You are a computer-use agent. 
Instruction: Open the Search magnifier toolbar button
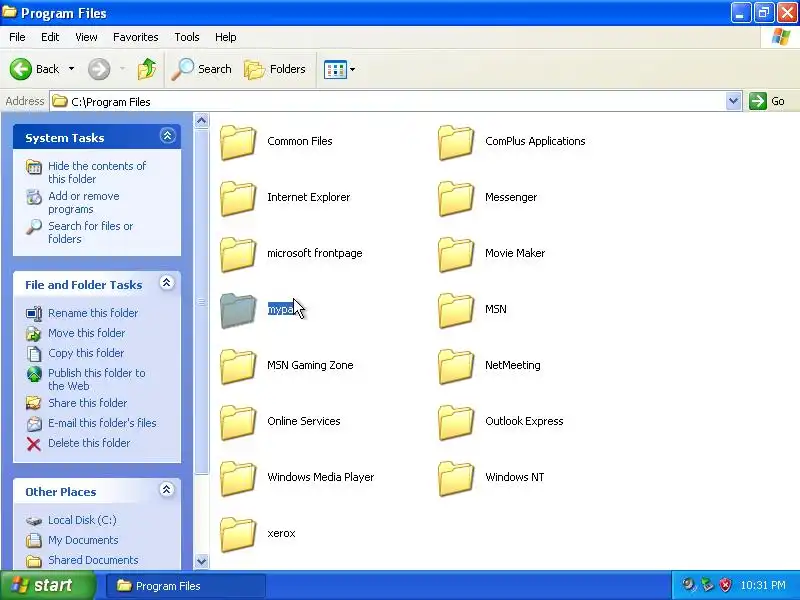202,69
